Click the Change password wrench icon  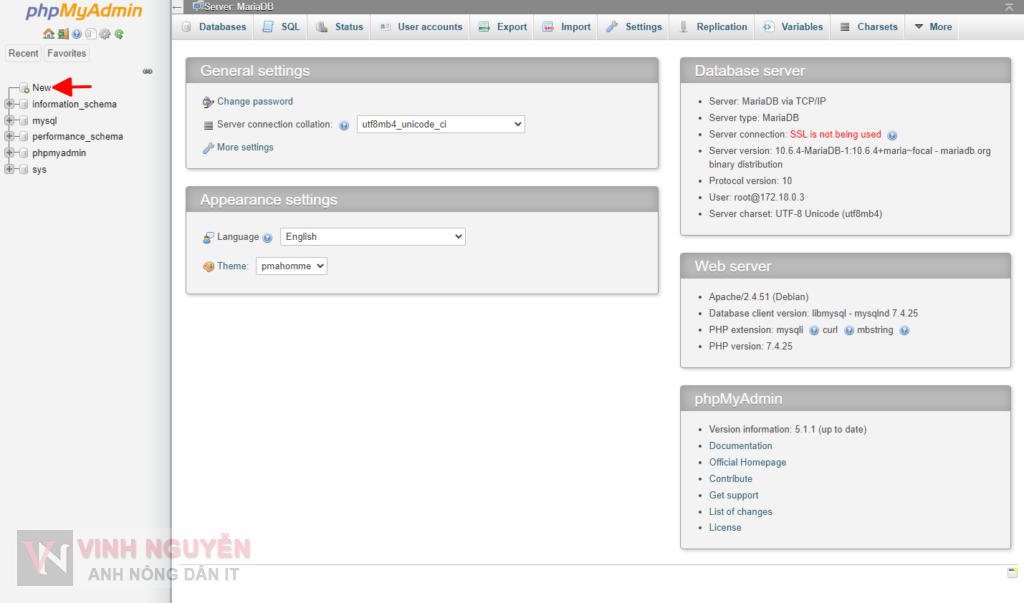click(x=208, y=101)
